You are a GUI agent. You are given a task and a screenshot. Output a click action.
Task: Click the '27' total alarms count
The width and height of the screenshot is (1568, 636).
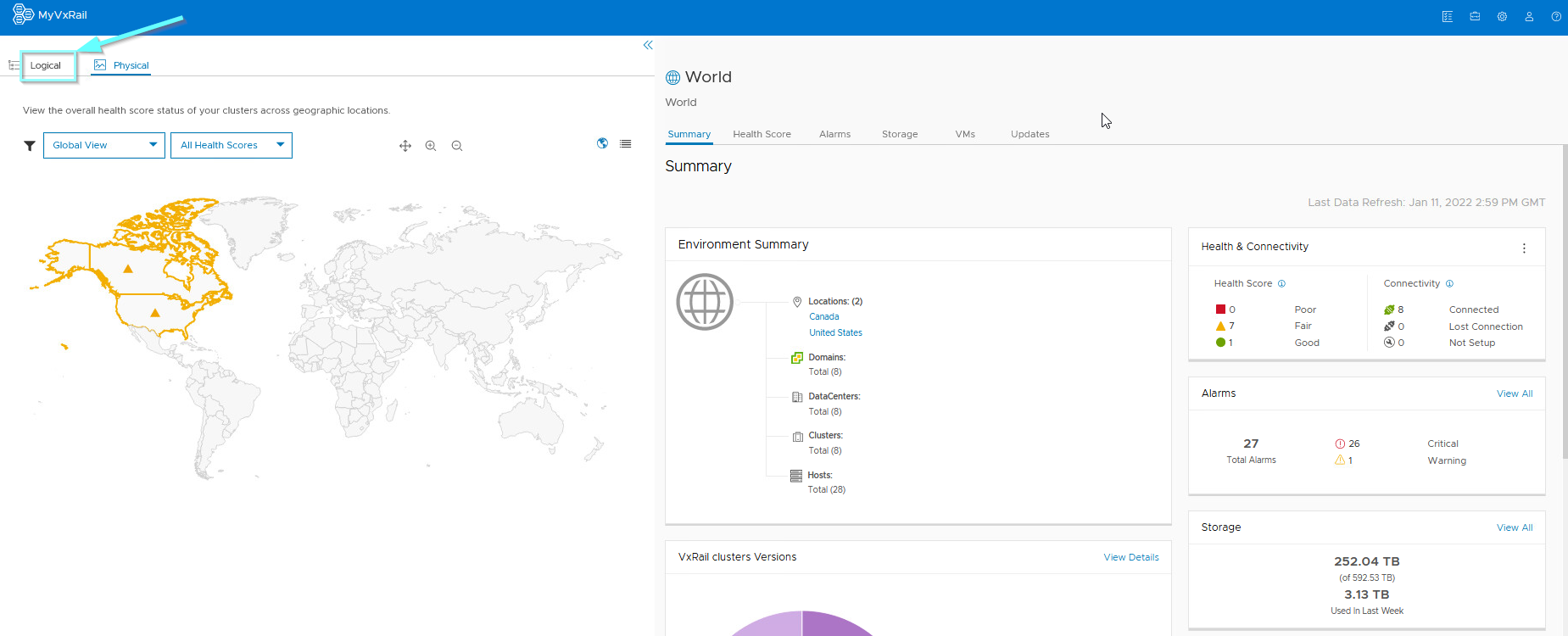1251,444
